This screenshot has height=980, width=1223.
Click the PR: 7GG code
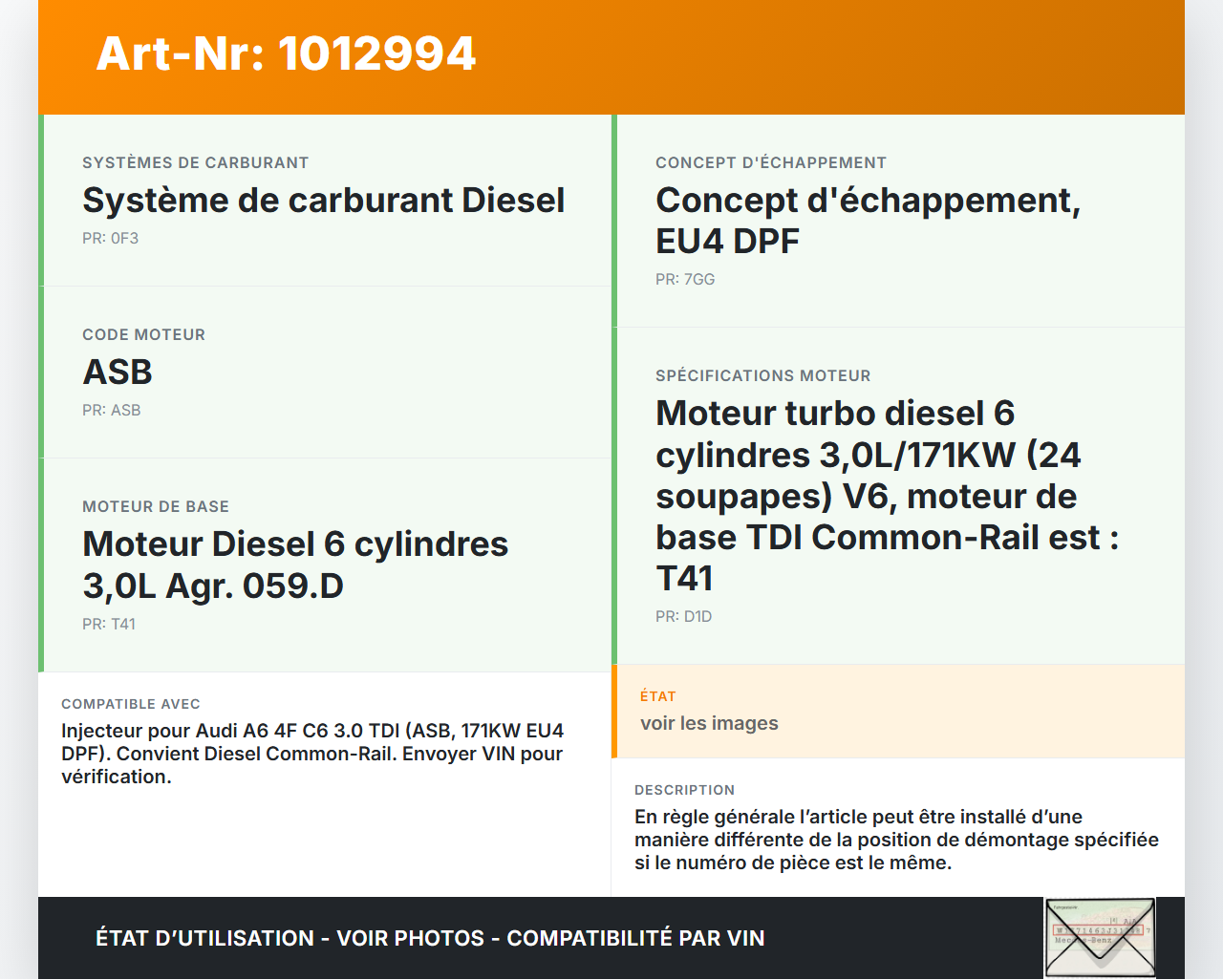click(x=685, y=280)
